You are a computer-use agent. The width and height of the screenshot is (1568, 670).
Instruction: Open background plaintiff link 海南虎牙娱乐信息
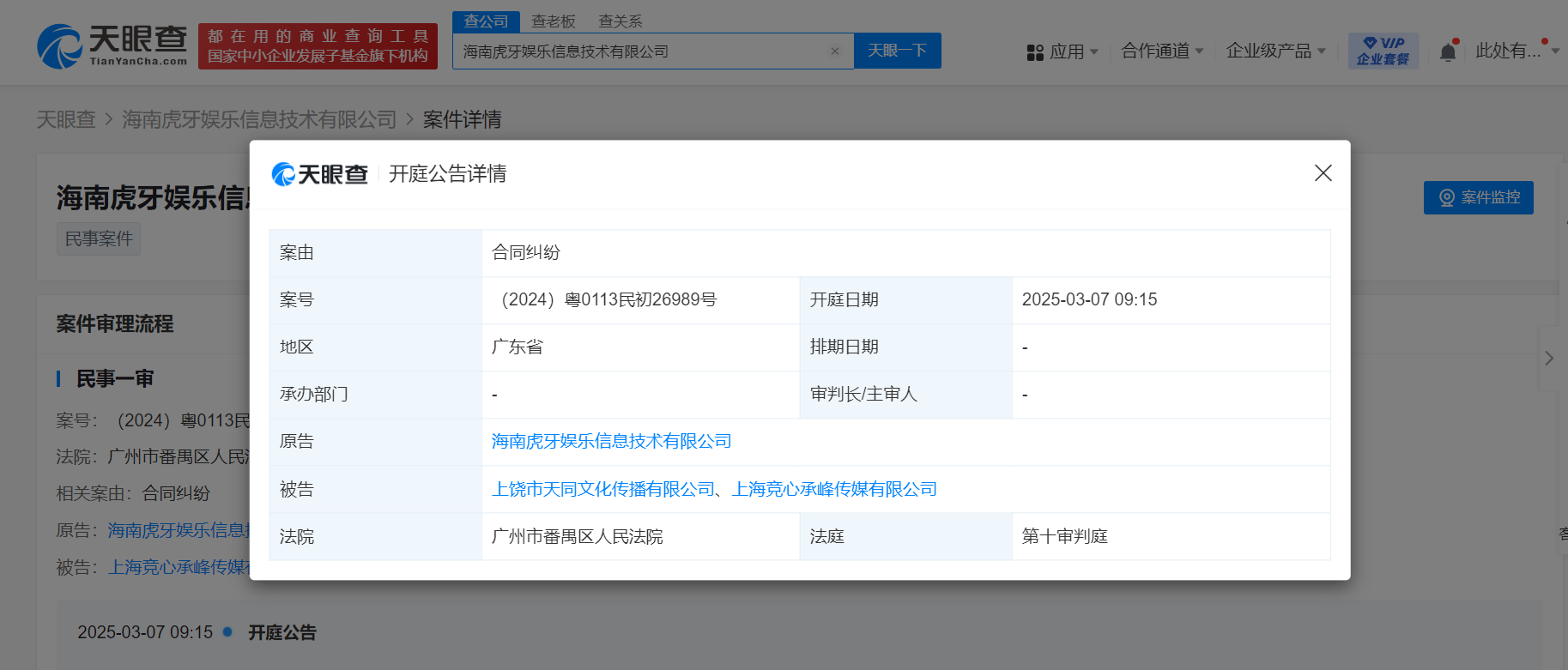pos(179,530)
